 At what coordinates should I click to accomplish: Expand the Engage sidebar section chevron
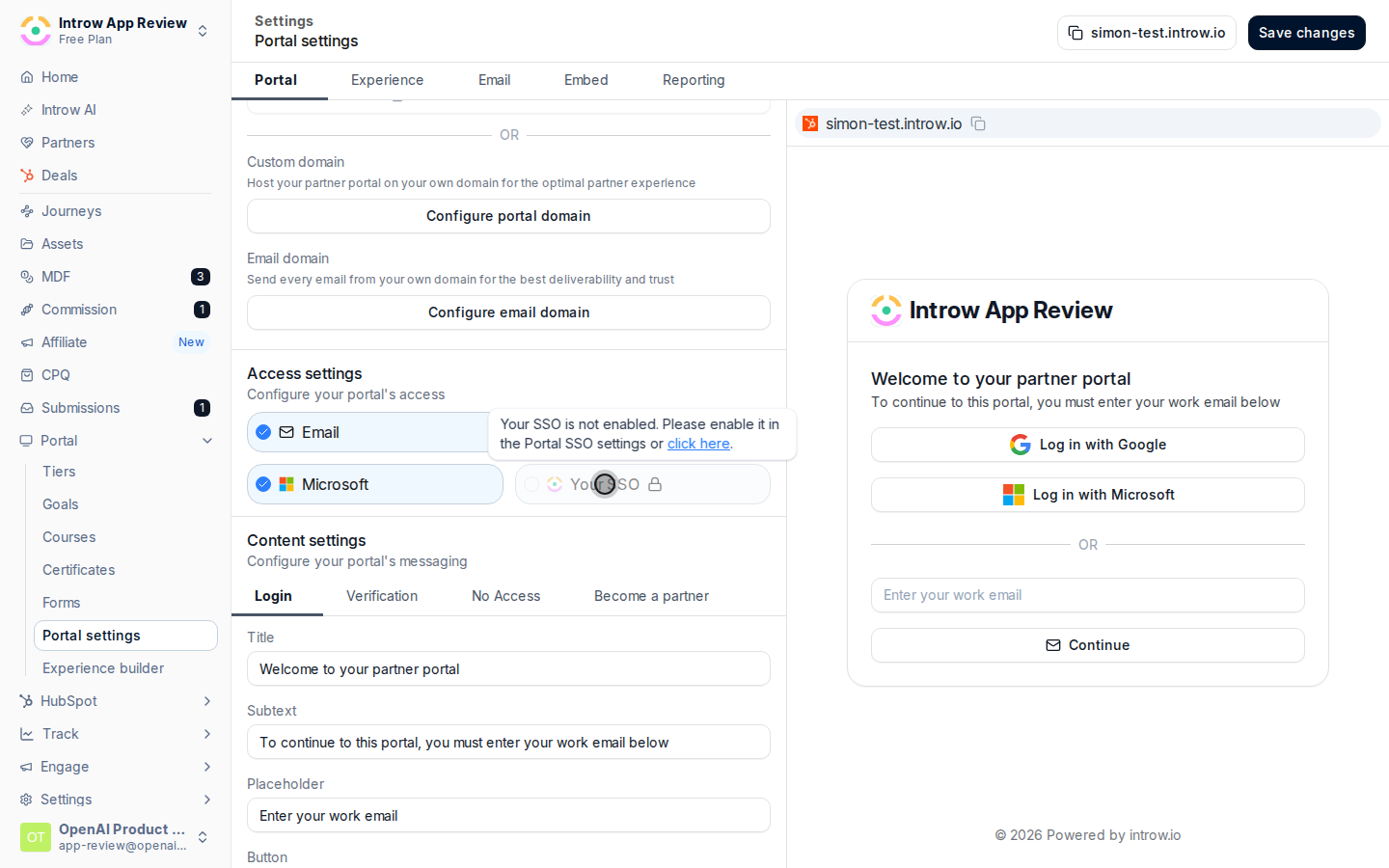click(207, 767)
